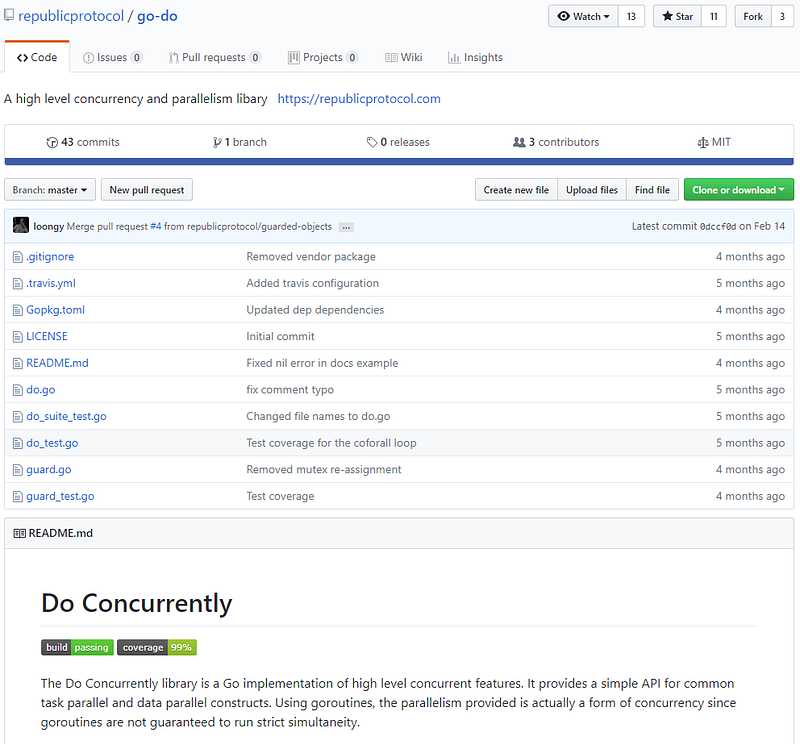Open 'fix comment typo' commit message
This screenshot has height=744, width=800.
tap(290, 390)
